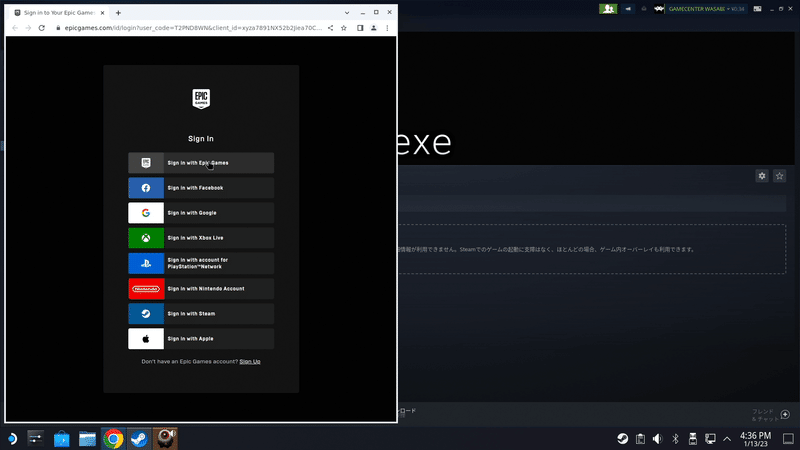Share this page from address bar

[x=330, y=28]
